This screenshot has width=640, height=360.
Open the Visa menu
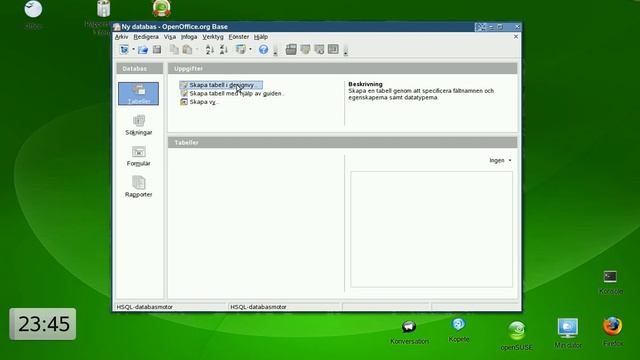pyautogui.click(x=170, y=37)
